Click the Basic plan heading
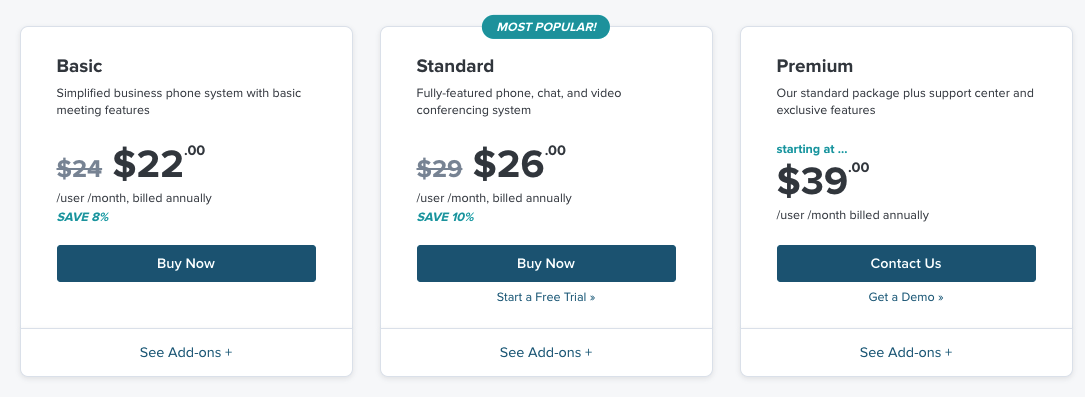 [80, 66]
